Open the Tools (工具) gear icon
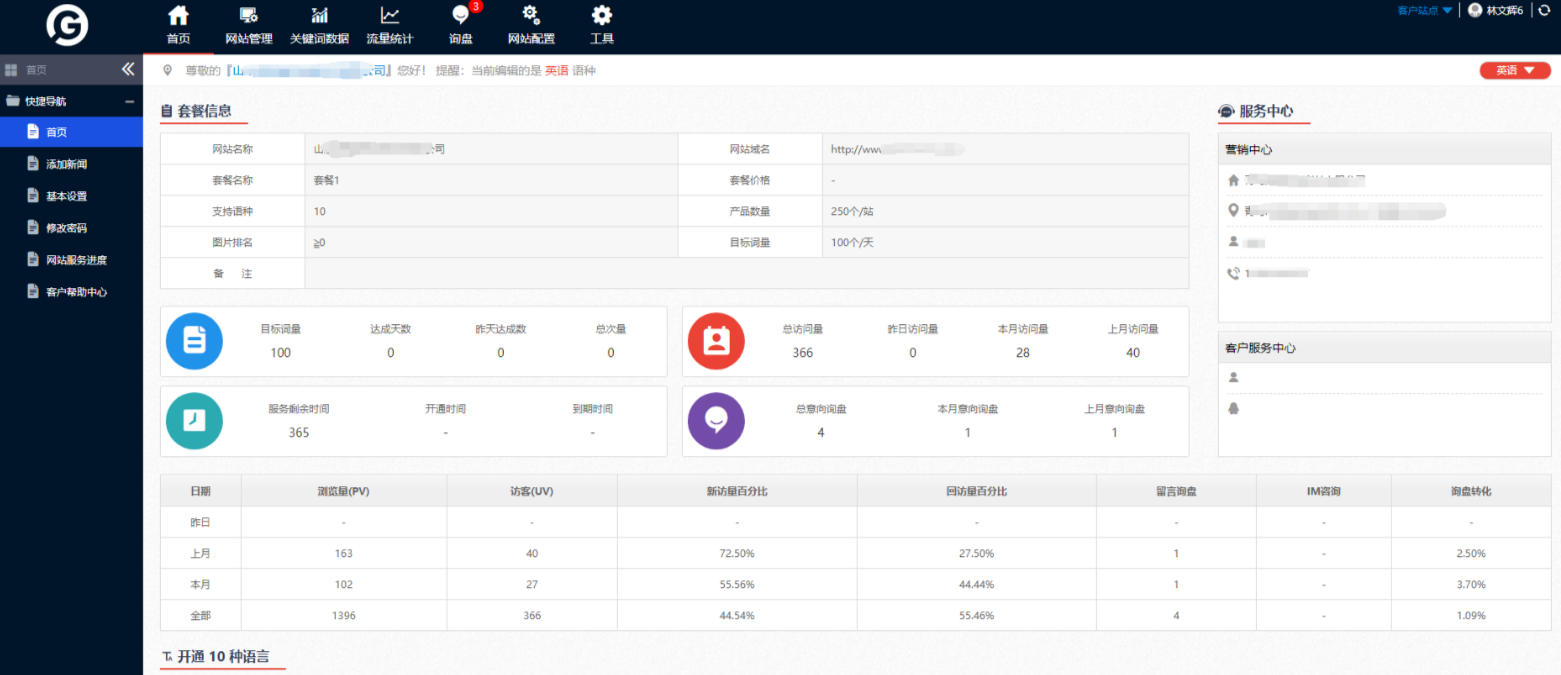The width and height of the screenshot is (1561, 675). pyautogui.click(x=602, y=17)
